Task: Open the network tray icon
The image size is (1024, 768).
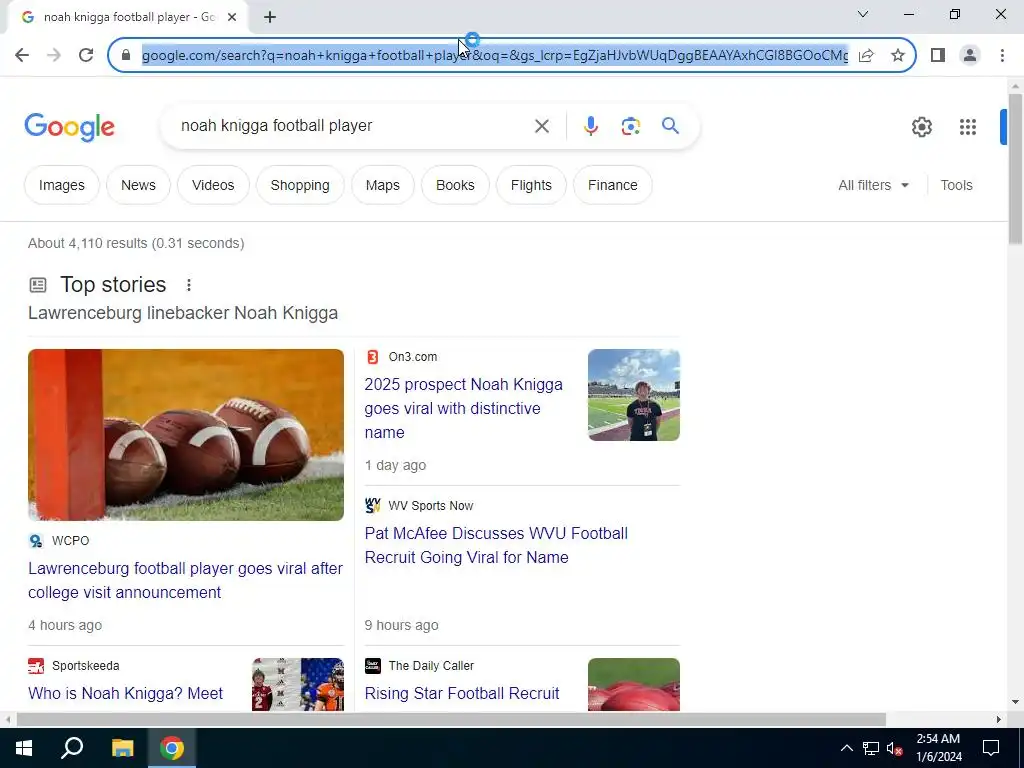Action: pos(871,748)
